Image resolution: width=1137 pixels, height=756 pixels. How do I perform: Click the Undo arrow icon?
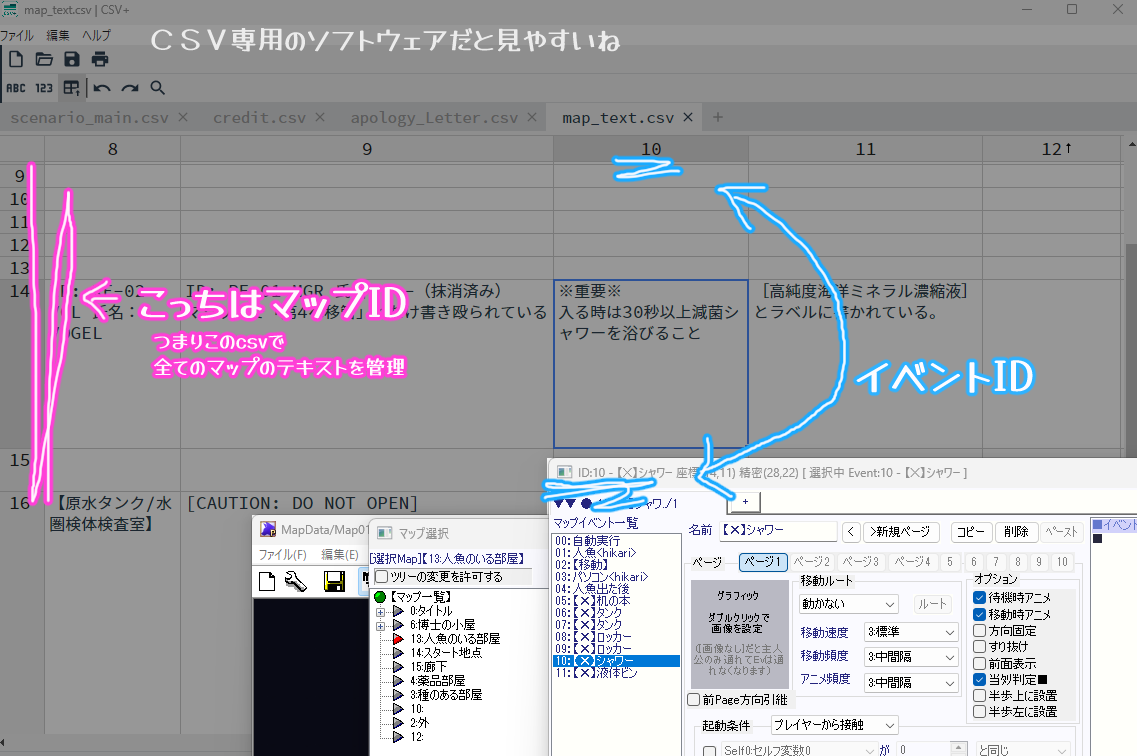102,88
